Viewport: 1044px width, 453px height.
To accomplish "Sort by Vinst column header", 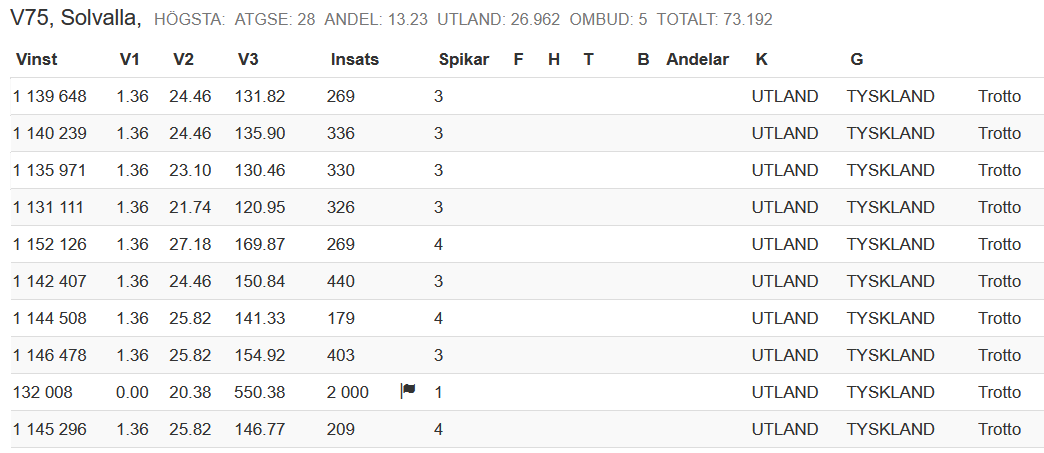I will point(37,59).
